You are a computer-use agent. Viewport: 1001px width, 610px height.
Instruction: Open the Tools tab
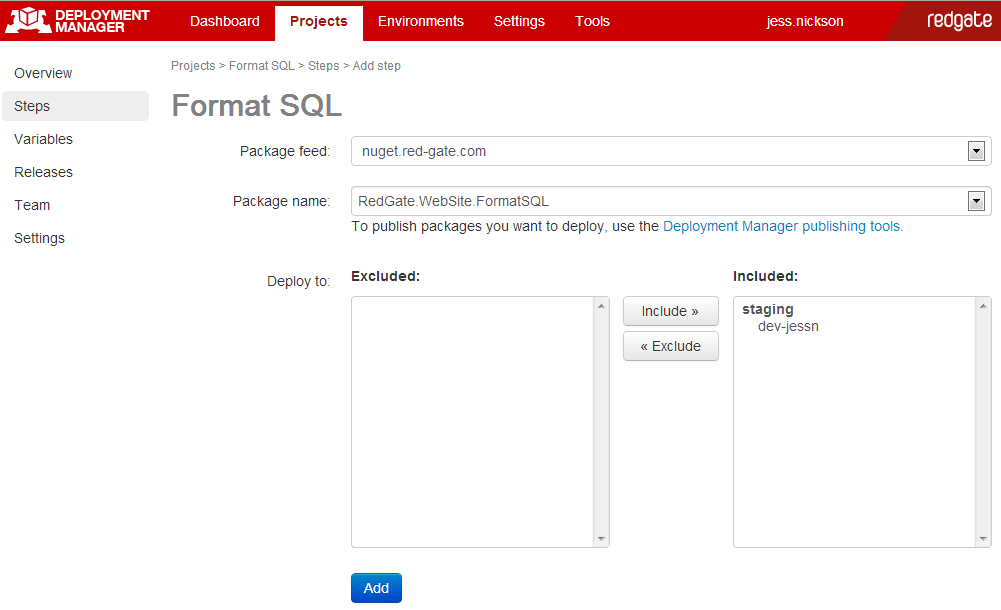(x=592, y=21)
